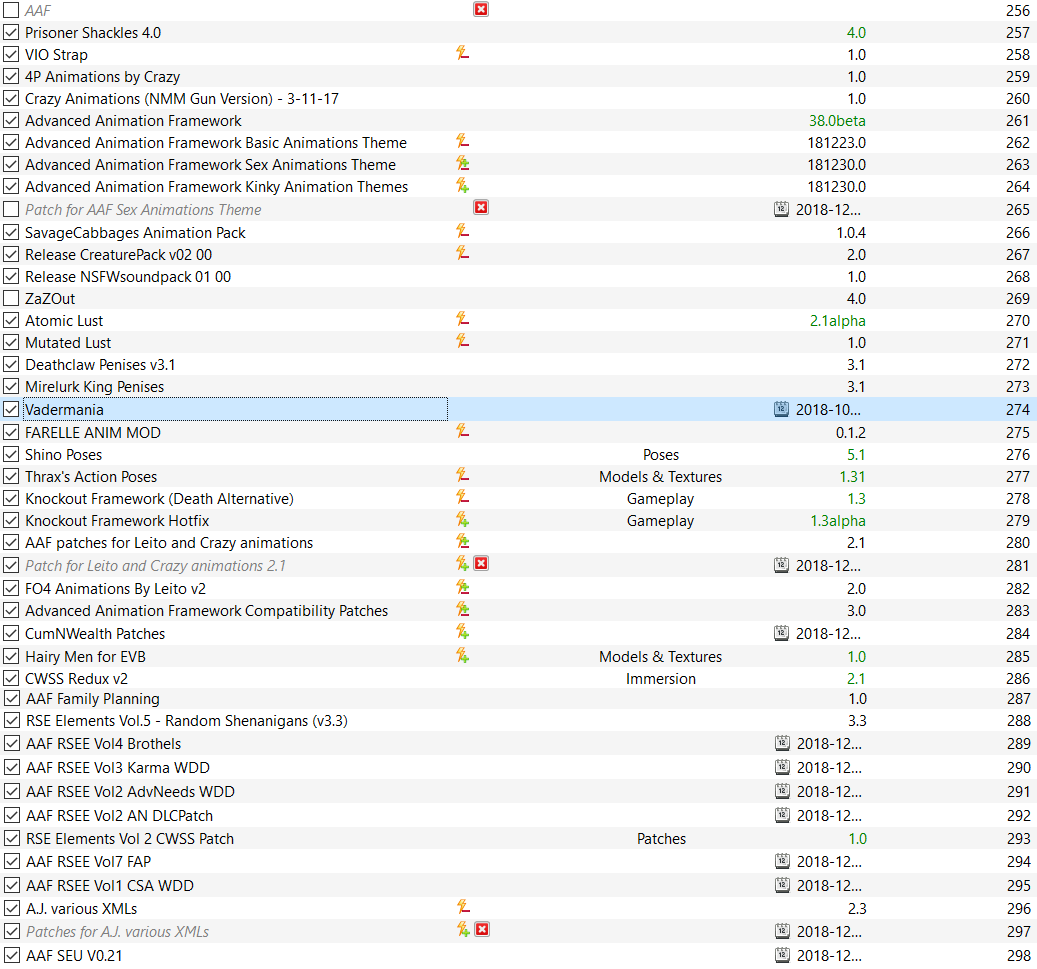The image size is (1037, 969).
Task: Click calendar icon on AAF SEU V0.21 row
Action: point(782,954)
